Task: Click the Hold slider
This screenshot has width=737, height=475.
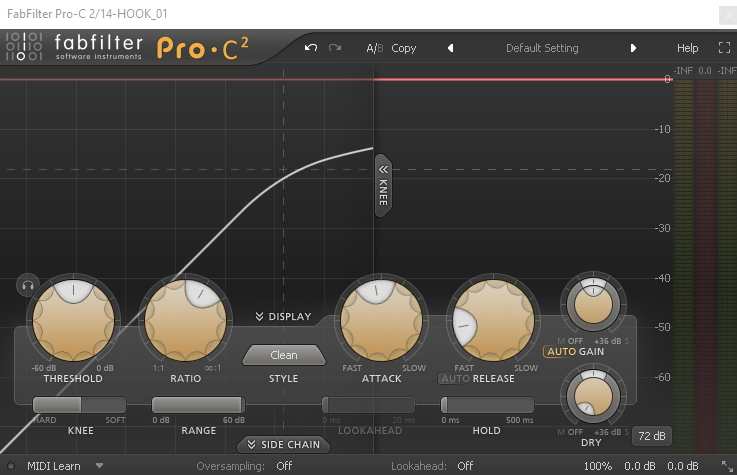Action: point(487,405)
